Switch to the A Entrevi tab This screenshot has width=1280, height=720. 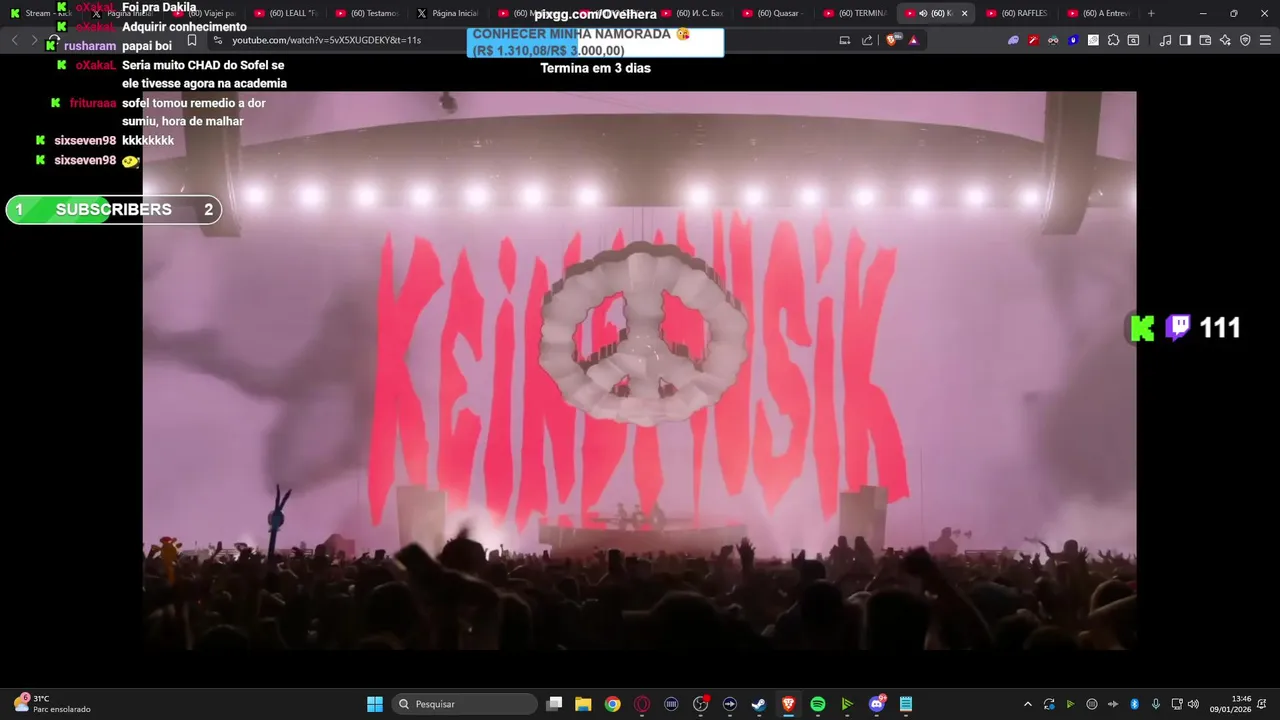click(1098, 13)
